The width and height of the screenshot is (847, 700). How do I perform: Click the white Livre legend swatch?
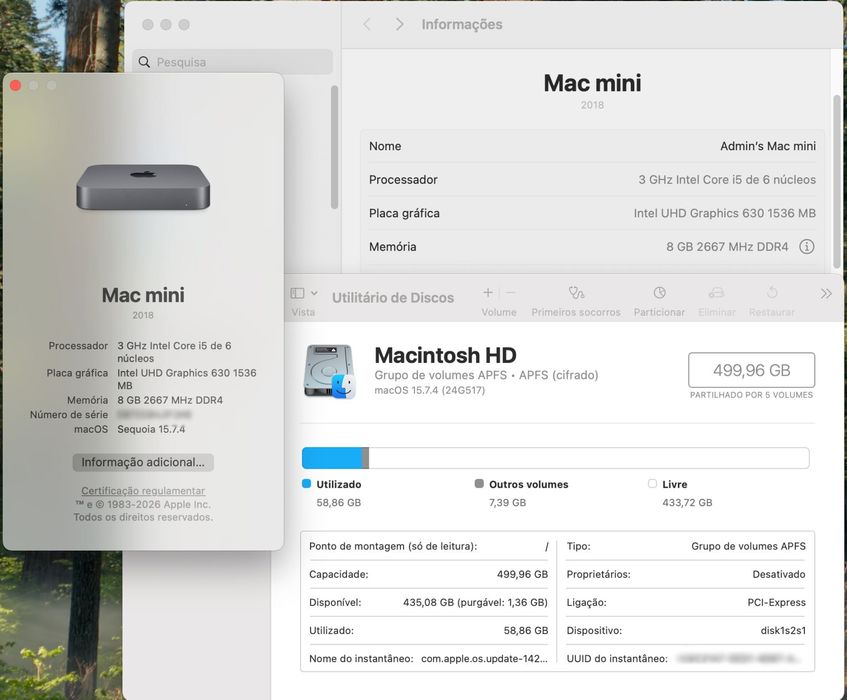(652, 483)
